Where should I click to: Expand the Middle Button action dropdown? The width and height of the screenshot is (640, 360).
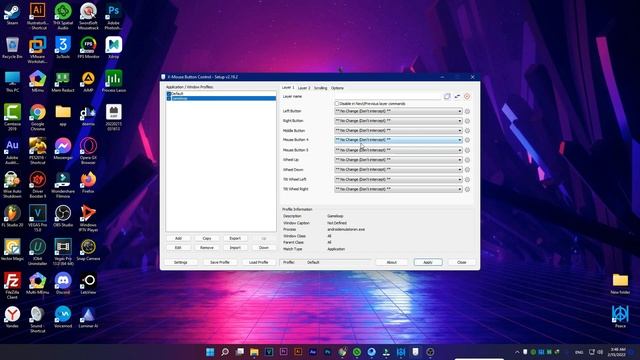coord(460,131)
